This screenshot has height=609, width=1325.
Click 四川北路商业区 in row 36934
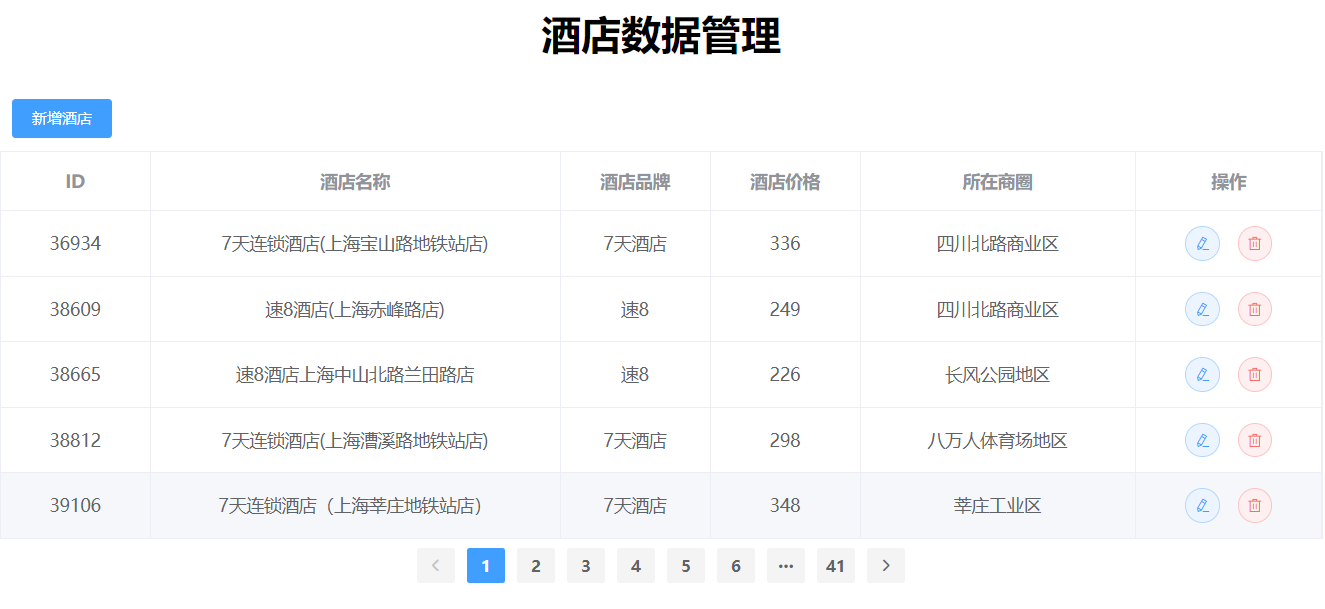tap(998, 244)
